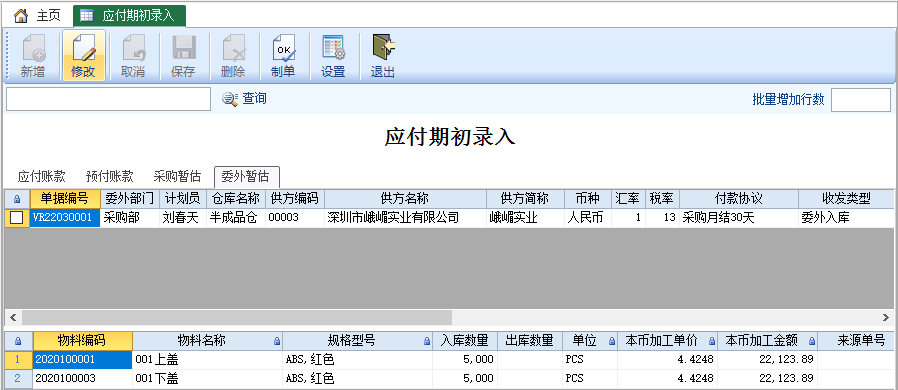
Task: Click the 峨嵋实业 supplier short name cell
Action: pyautogui.click(x=525, y=218)
